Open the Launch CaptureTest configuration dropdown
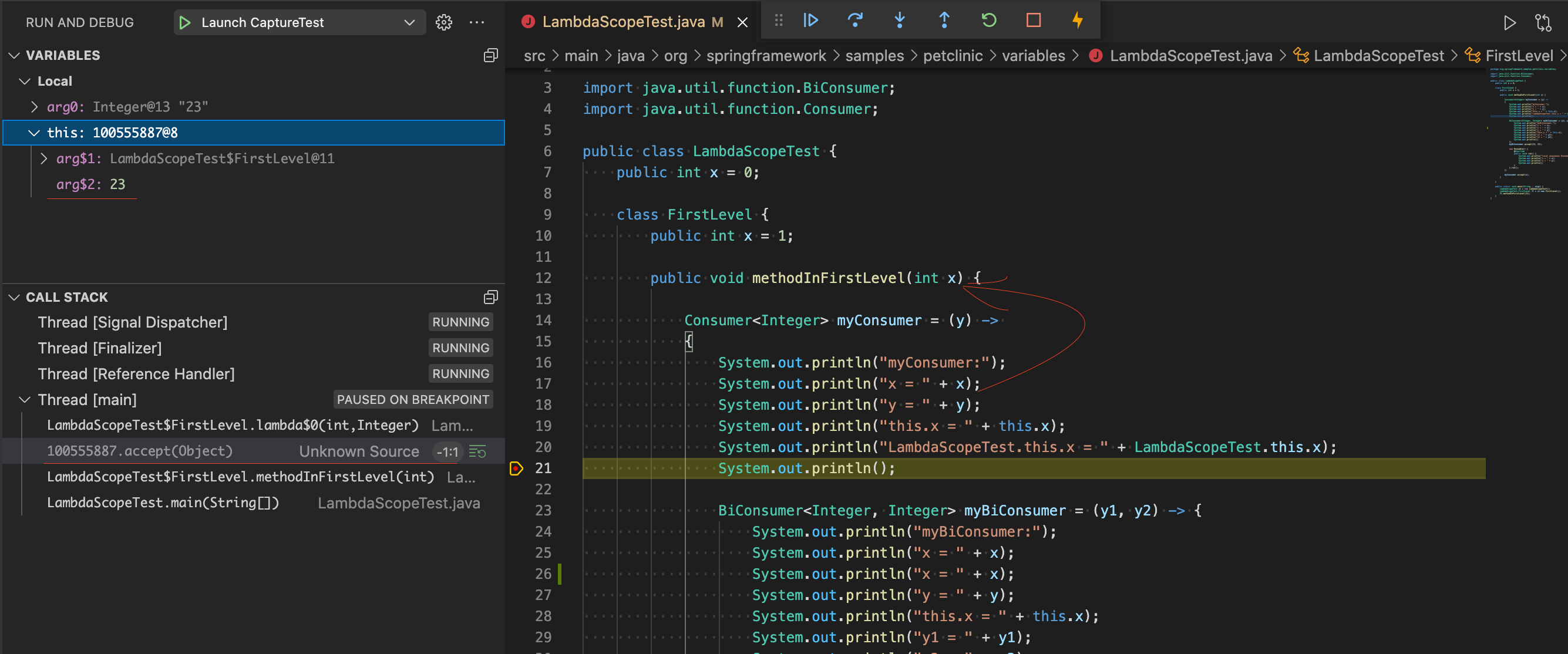 409,22
